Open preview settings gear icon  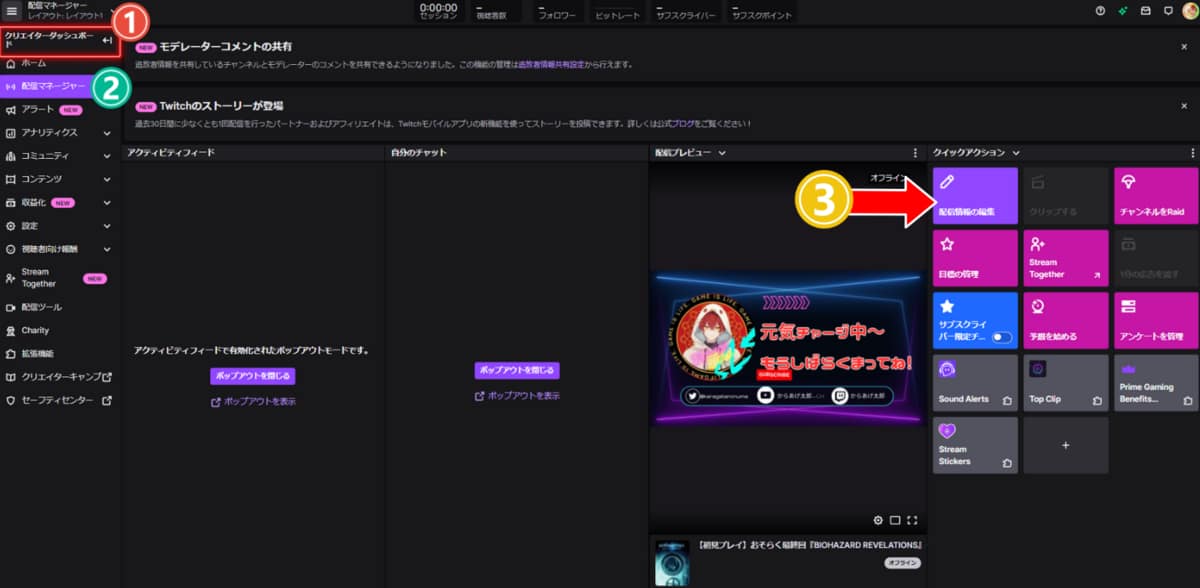pyautogui.click(x=878, y=520)
